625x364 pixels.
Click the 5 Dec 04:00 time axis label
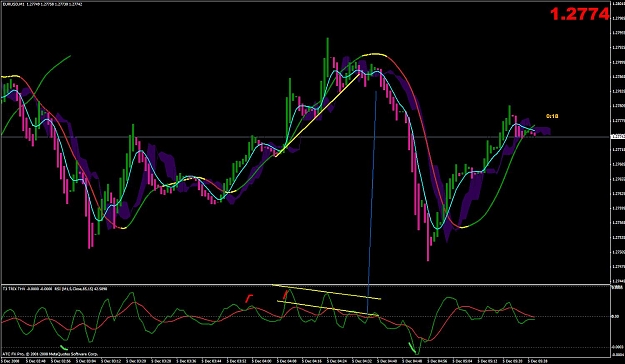point(261,360)
